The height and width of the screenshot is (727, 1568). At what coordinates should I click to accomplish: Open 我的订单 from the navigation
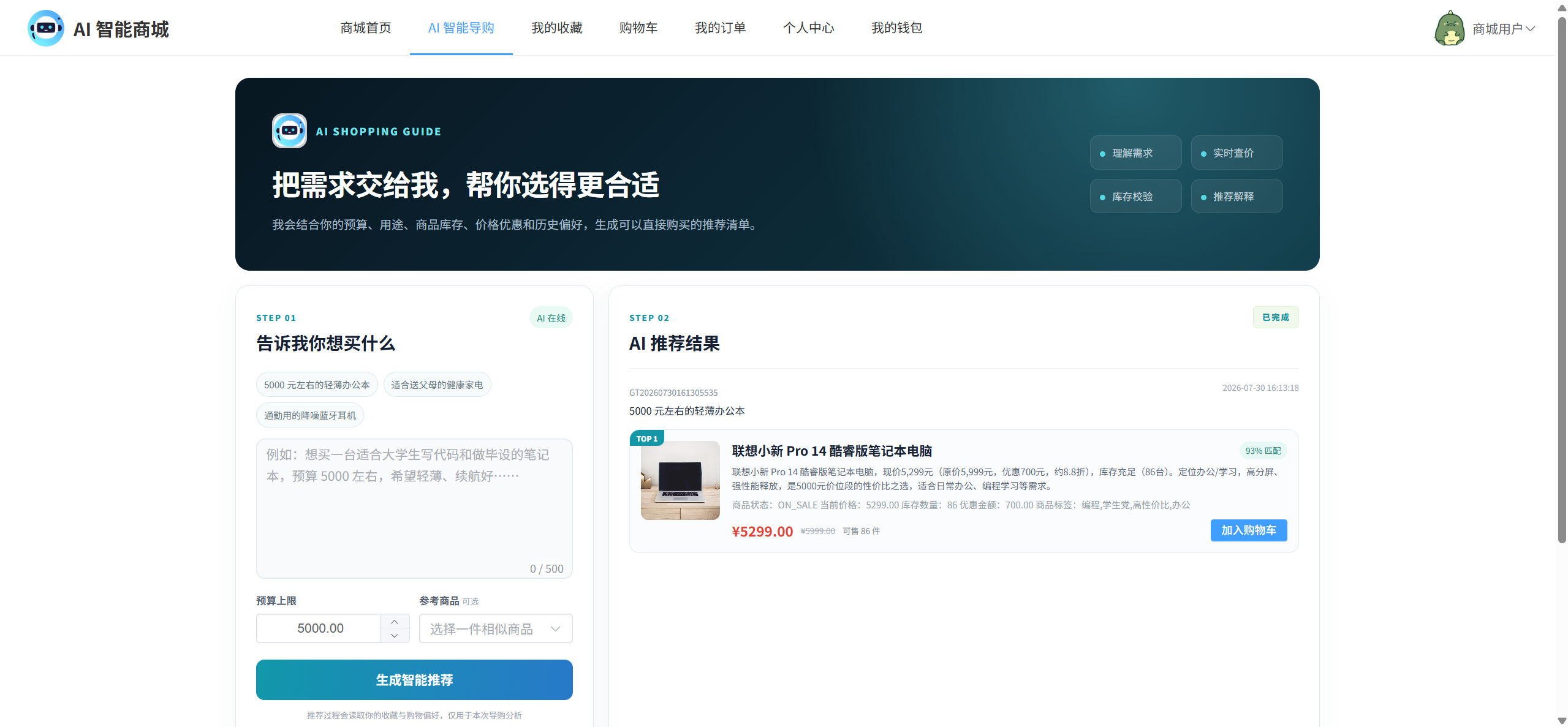[x=720, y=28]
